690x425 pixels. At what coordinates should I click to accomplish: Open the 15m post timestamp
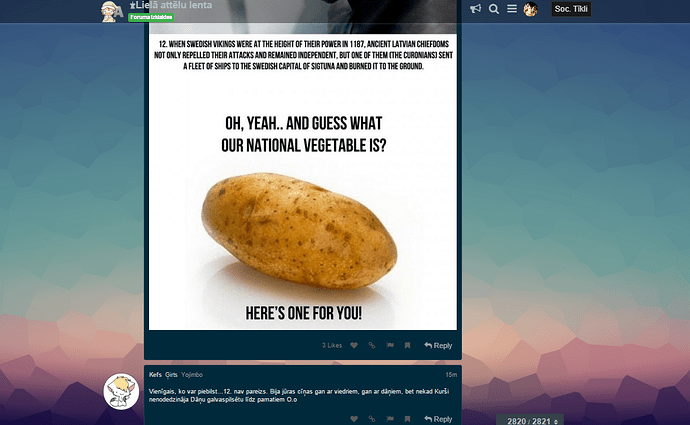(x=451, y=375)
